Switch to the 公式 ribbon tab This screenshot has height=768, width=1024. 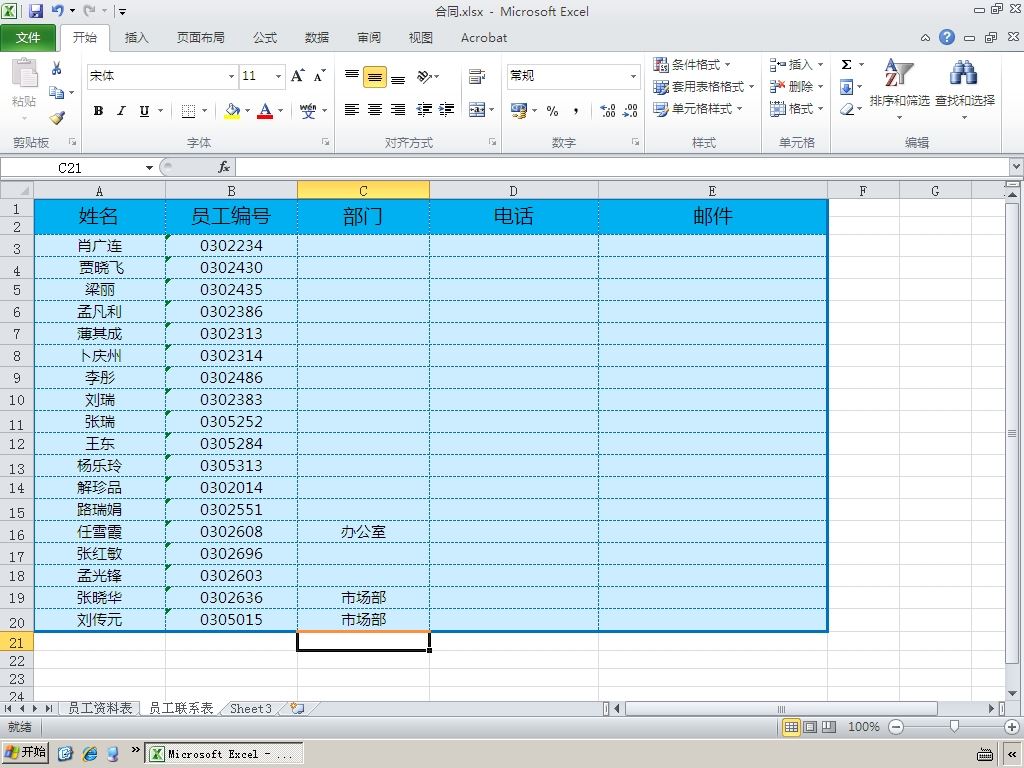264,38
